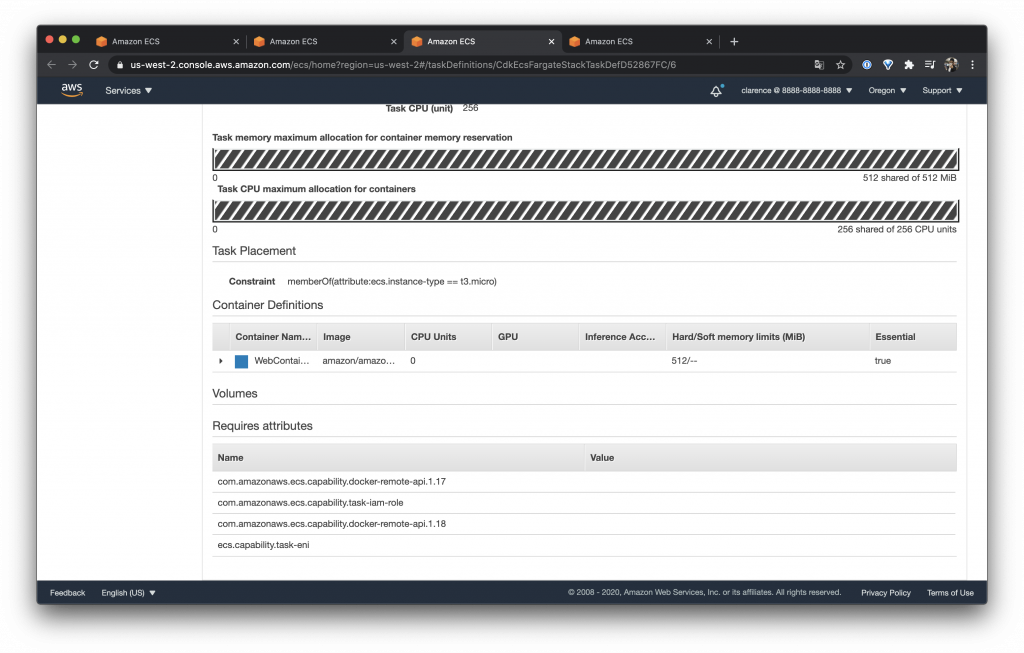Open the Oregon region selector
This screenshot has width=1024, height=653.
(x=887, y=91)
